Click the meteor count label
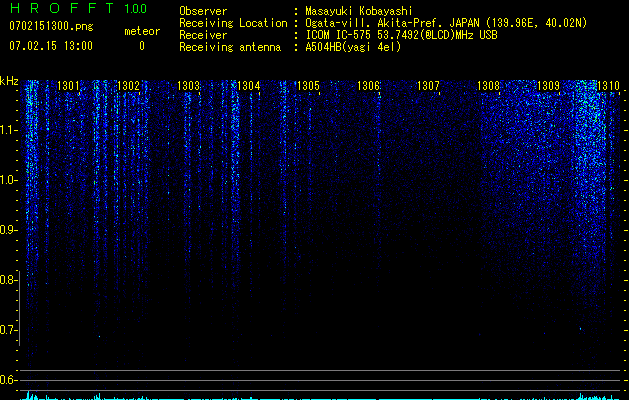 [142, 31]
